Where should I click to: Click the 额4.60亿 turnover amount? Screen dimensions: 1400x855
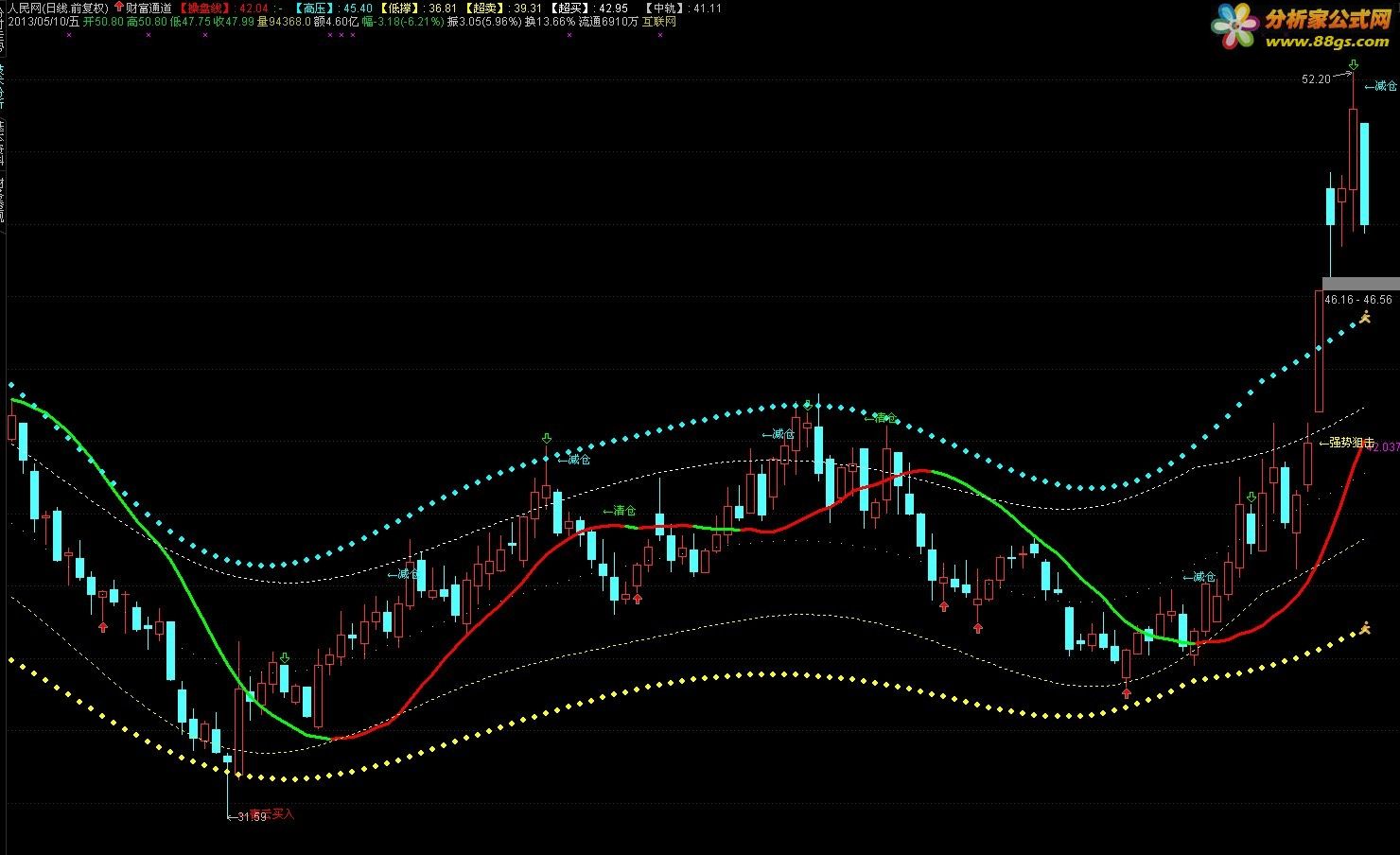[336, 22]
